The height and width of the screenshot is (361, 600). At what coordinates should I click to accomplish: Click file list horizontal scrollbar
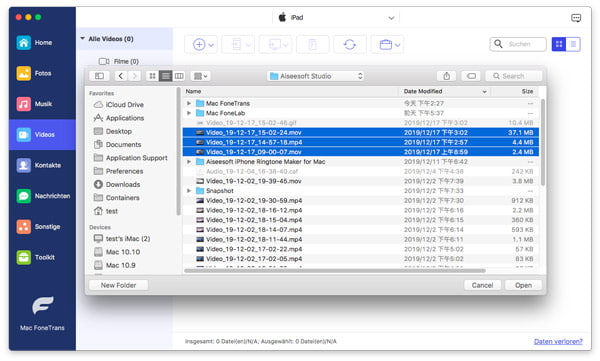tap(335, 271)
